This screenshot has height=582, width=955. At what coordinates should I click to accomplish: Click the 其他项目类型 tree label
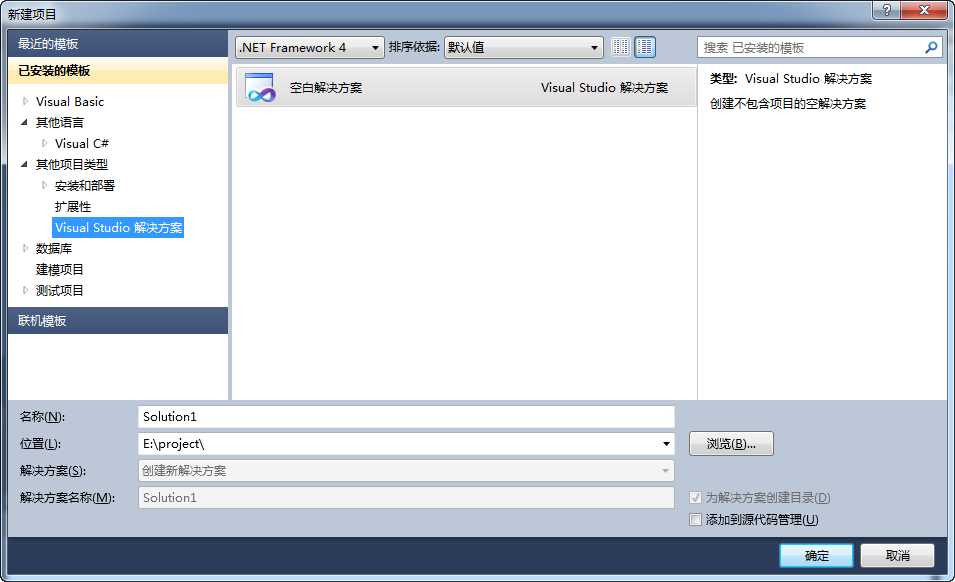pos(71,164)
